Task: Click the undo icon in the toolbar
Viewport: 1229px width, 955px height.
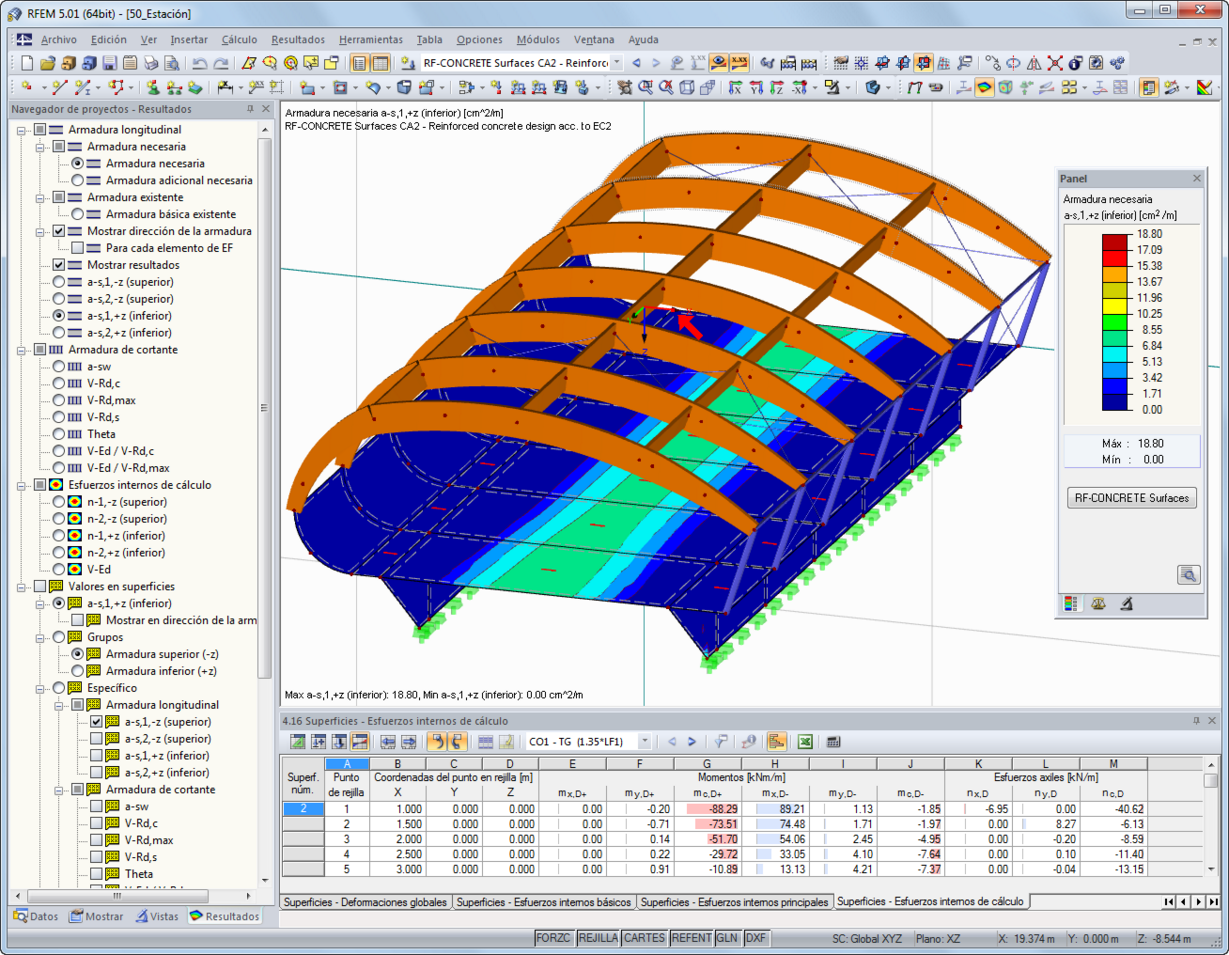Action: click(x=198, y=62)
